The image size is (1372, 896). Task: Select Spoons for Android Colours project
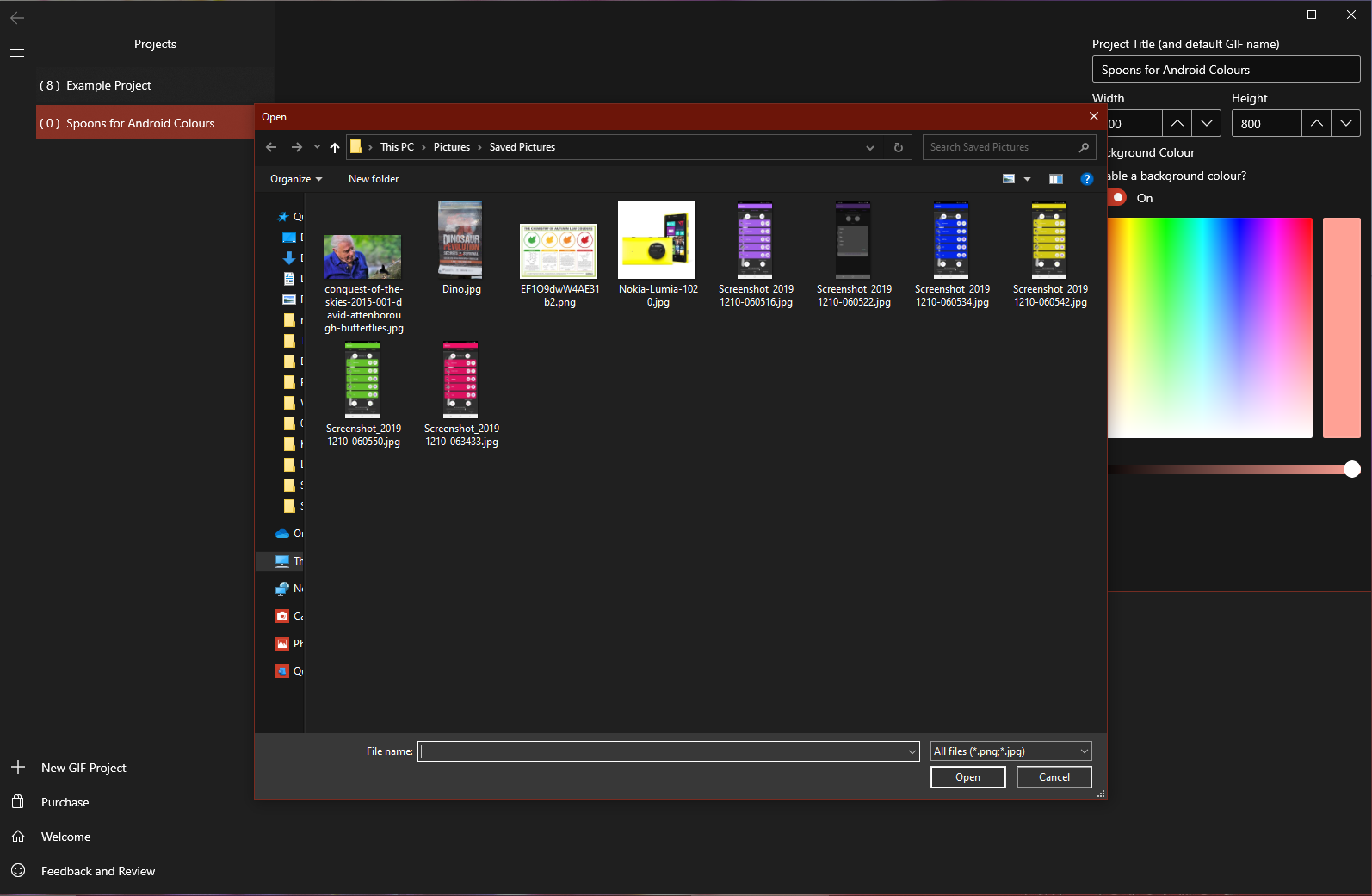coord(145,123)
